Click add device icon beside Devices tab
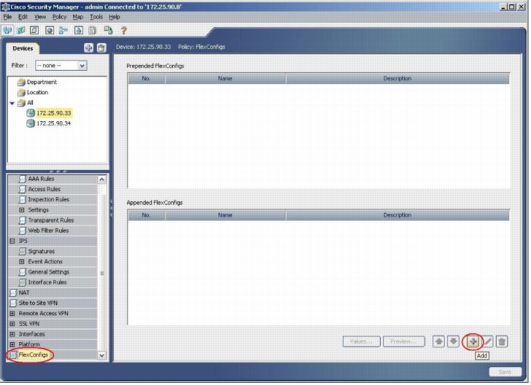Image resolution: width=531 pixels, height=385 pixels. pos(88,48)
